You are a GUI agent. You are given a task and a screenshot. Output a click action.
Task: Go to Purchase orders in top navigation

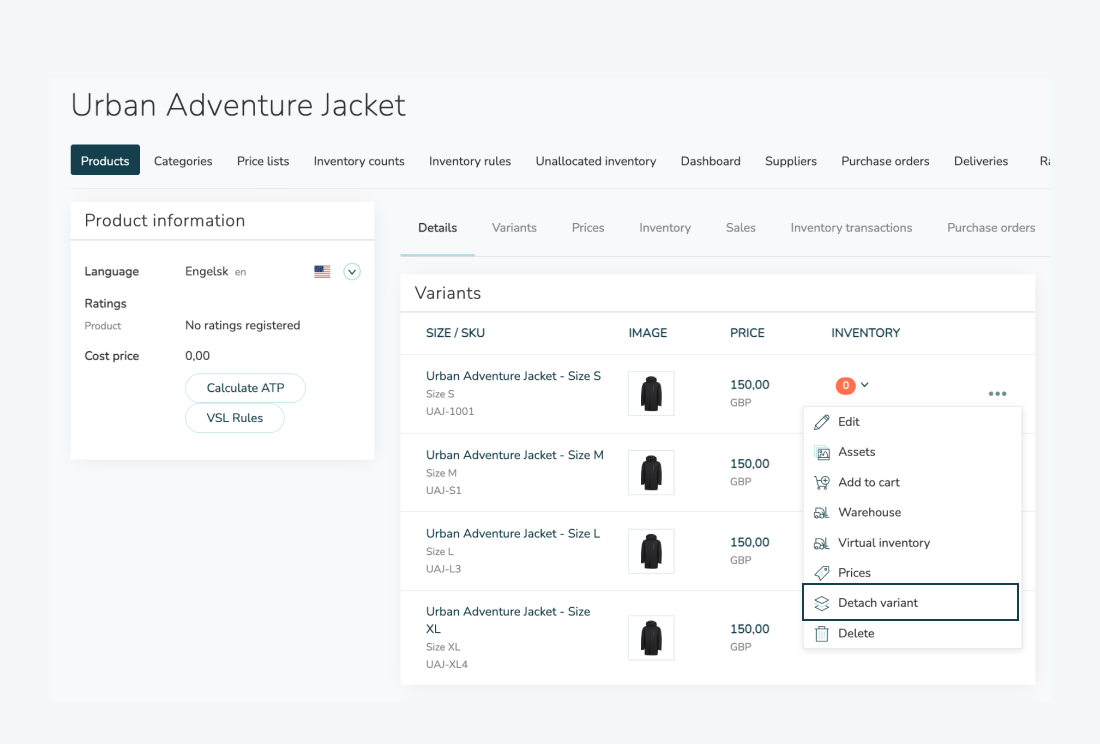(885, 161)
